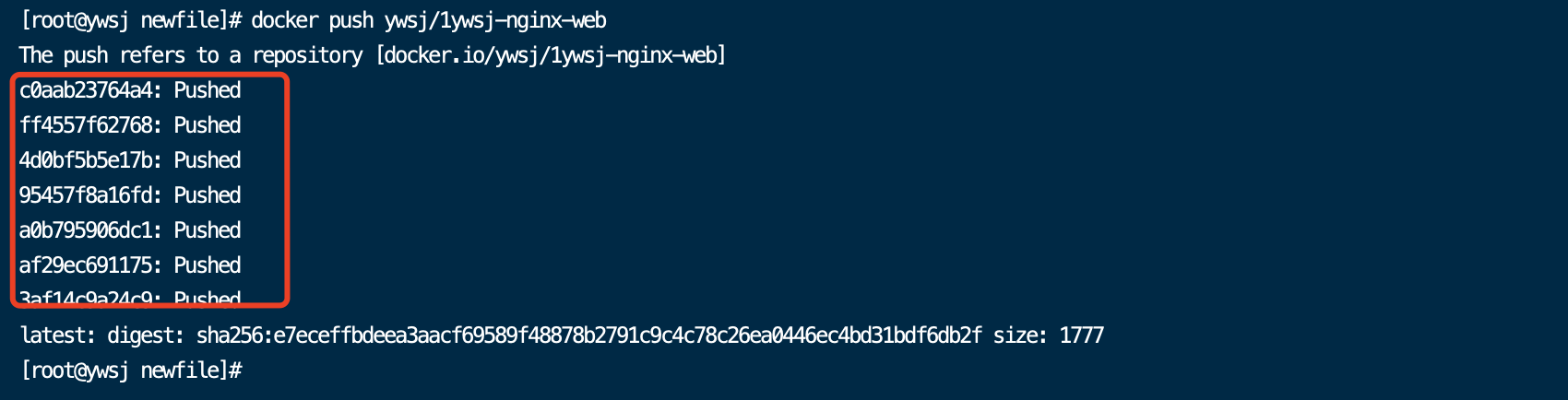This screenshot has height=400, width=1568.
Task: Click the sha256 digest hash string
Action: pos(589,335)
